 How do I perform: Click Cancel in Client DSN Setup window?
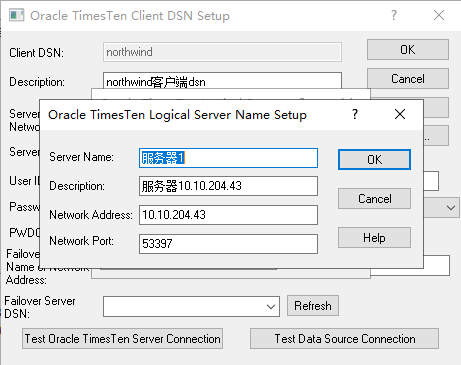408,79
